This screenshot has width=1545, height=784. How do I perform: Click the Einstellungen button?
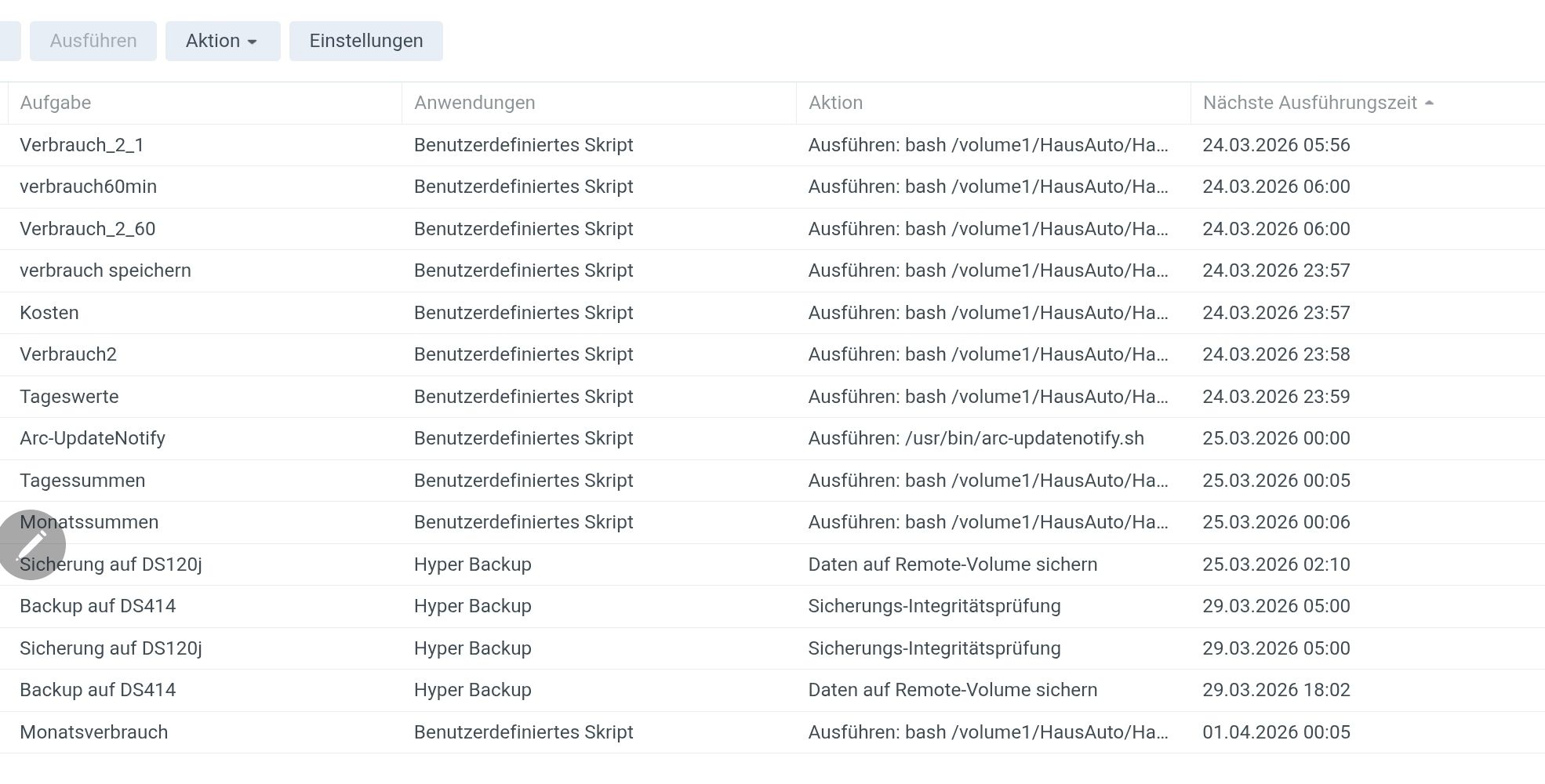(365, 41)
